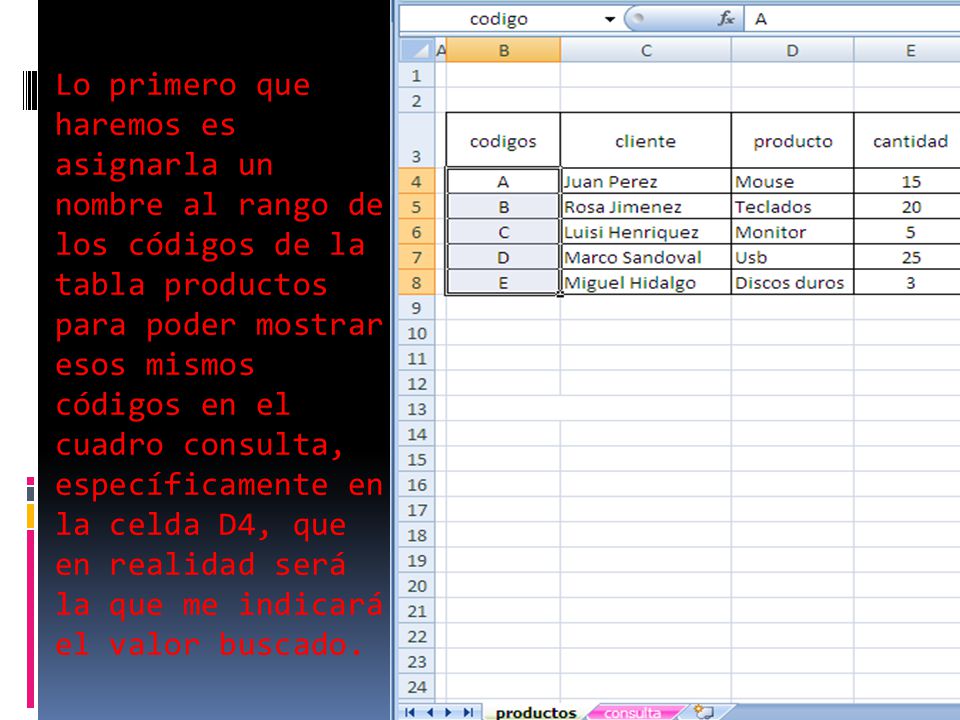Click the Miguel Hidalgo cell
This screenshot has height=720, width=960.
coord(646,282)
